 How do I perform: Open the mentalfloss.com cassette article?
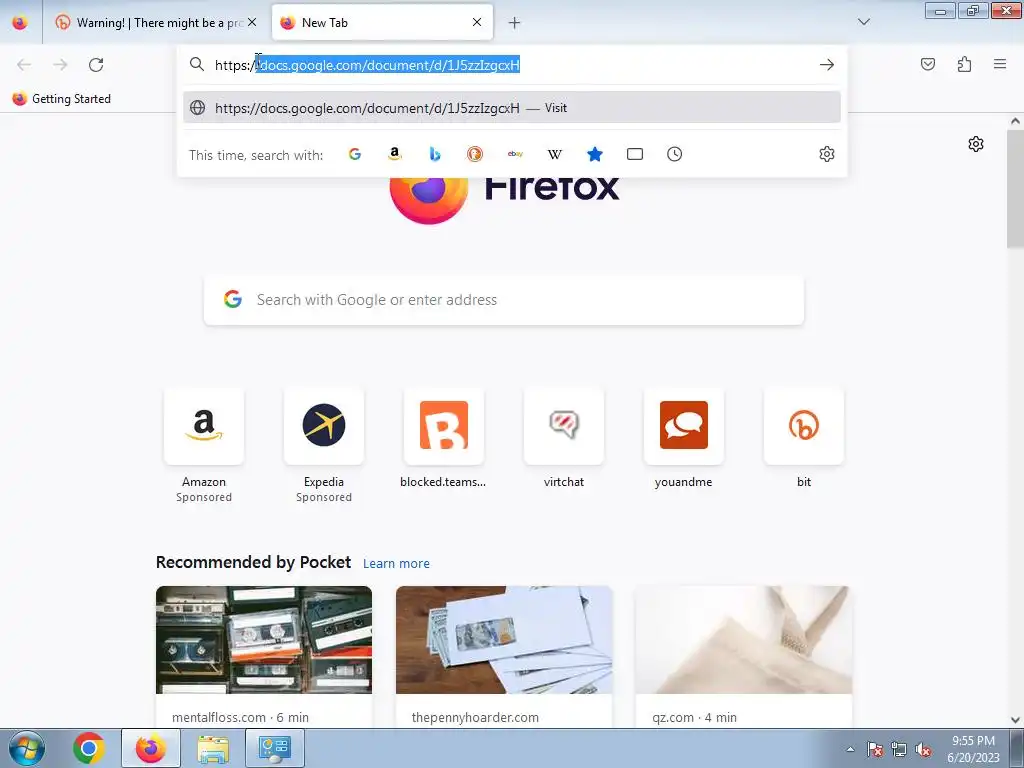pos(264,656)
